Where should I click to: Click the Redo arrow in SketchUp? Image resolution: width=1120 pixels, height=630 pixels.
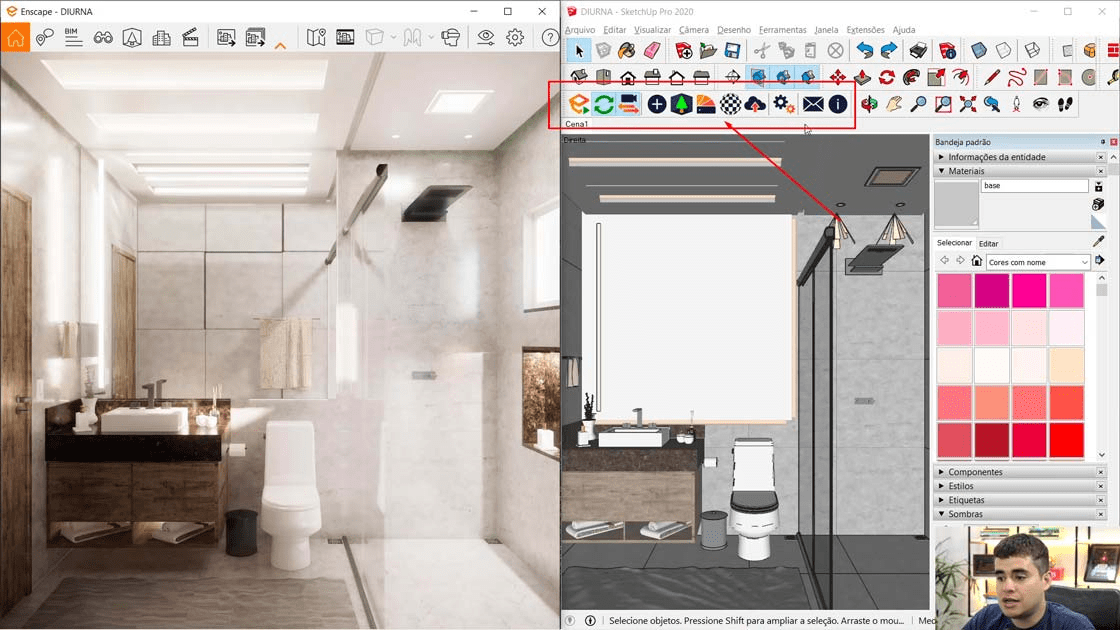tap(889, 51)
